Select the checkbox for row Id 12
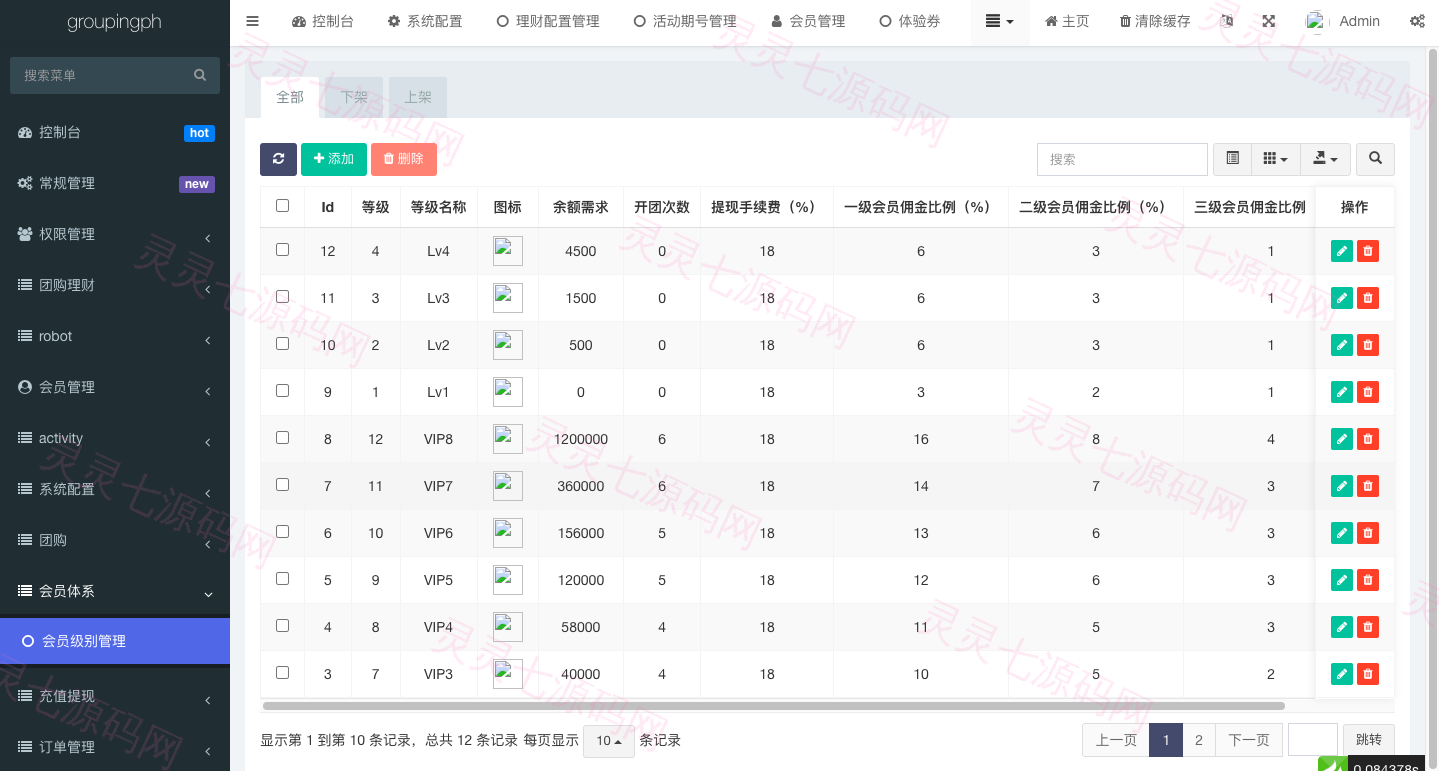This screenshot has width=1439, height=771. [282, 250]
